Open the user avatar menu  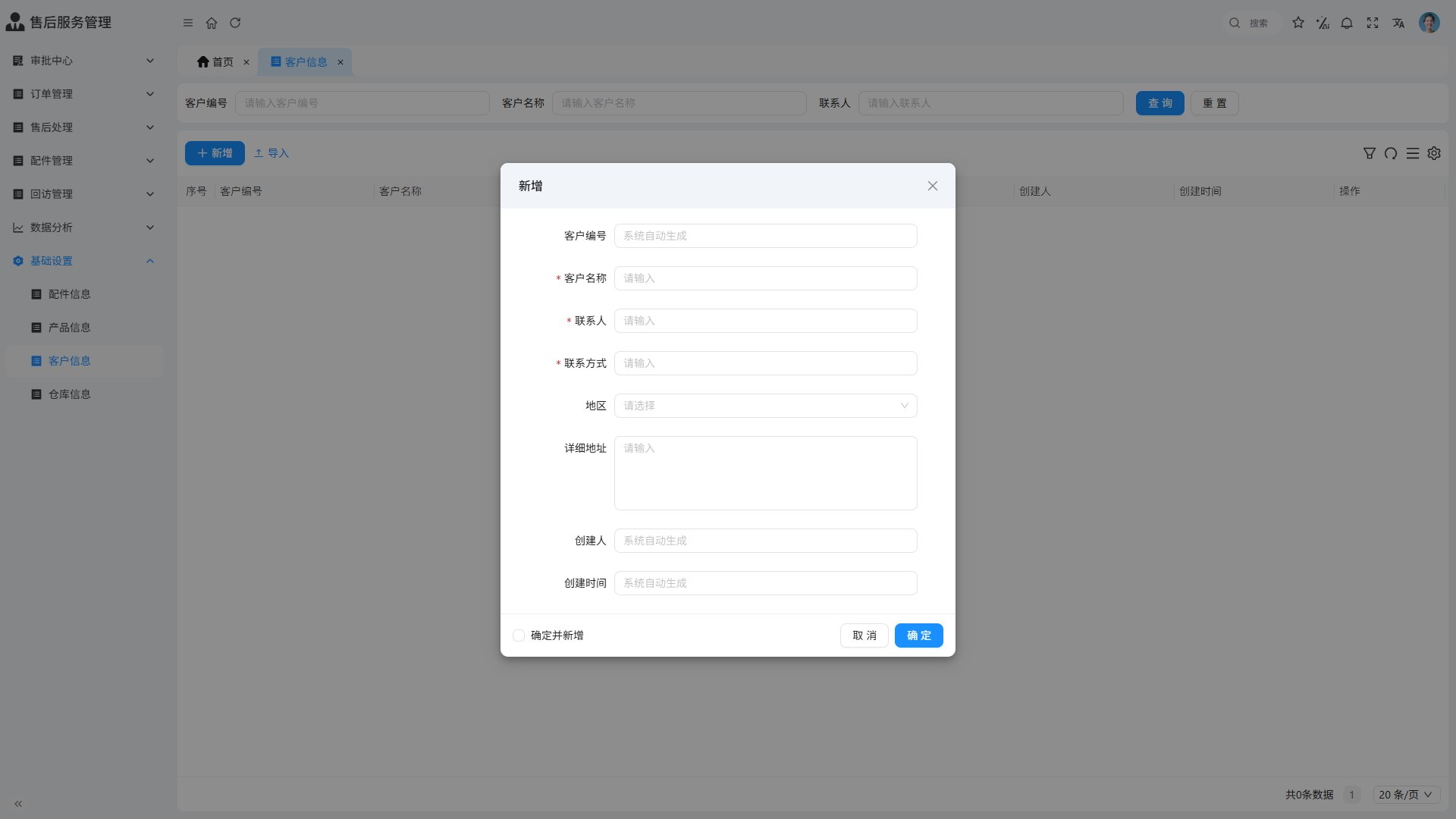(x=1429, y=23)
